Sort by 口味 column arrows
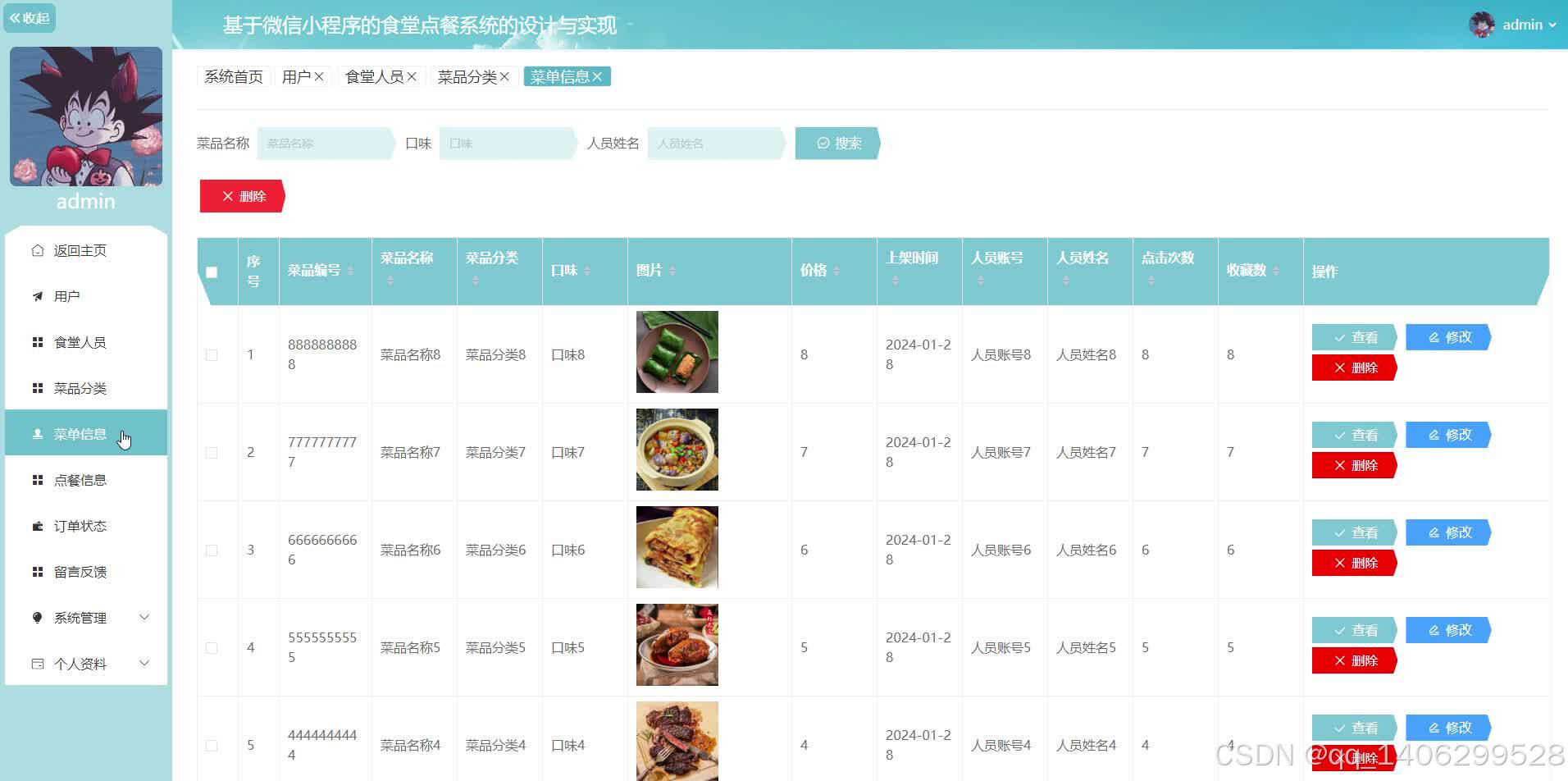 point(587,271)
